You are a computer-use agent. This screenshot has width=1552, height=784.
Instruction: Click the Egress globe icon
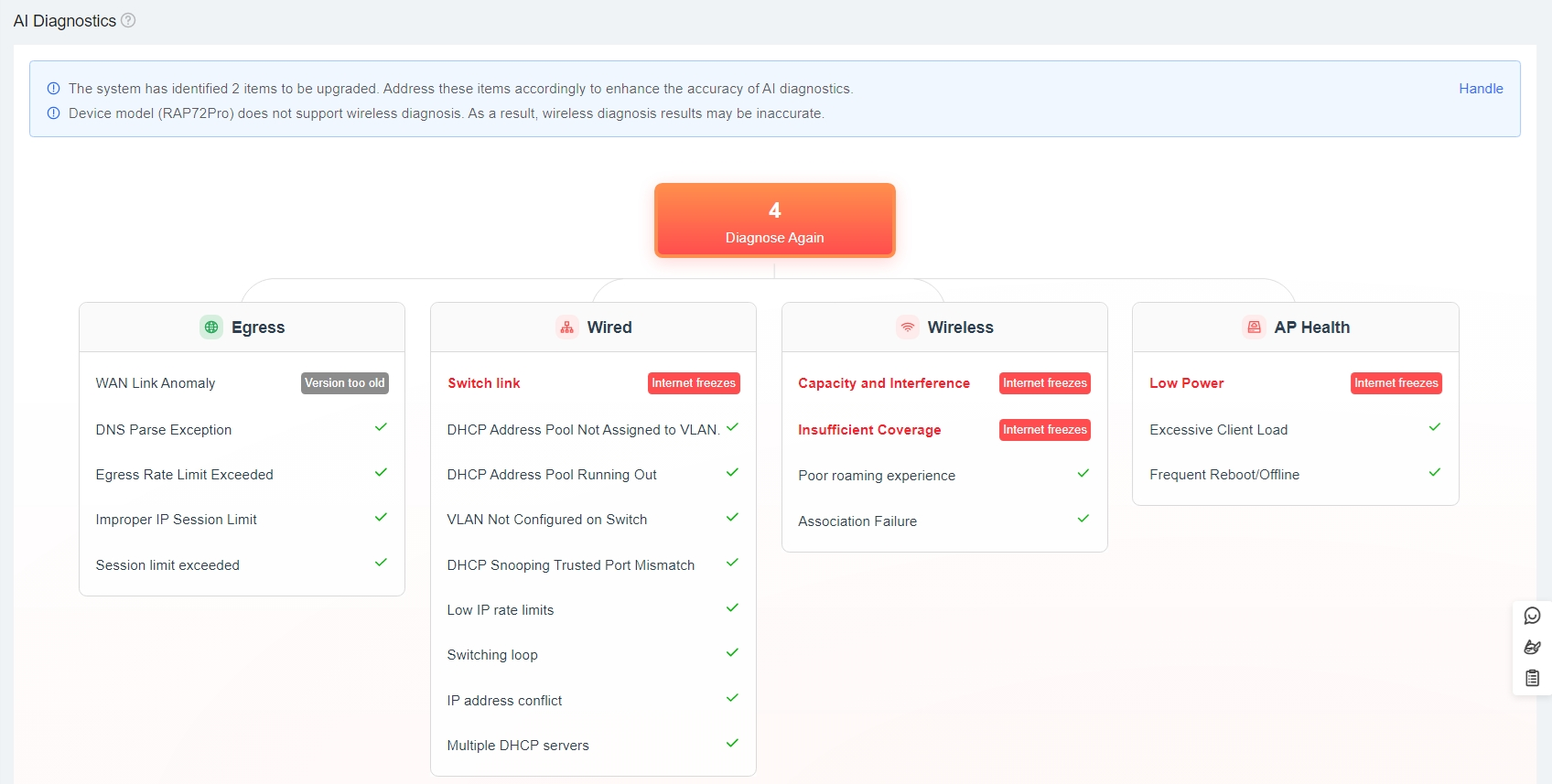click(211, 327)
